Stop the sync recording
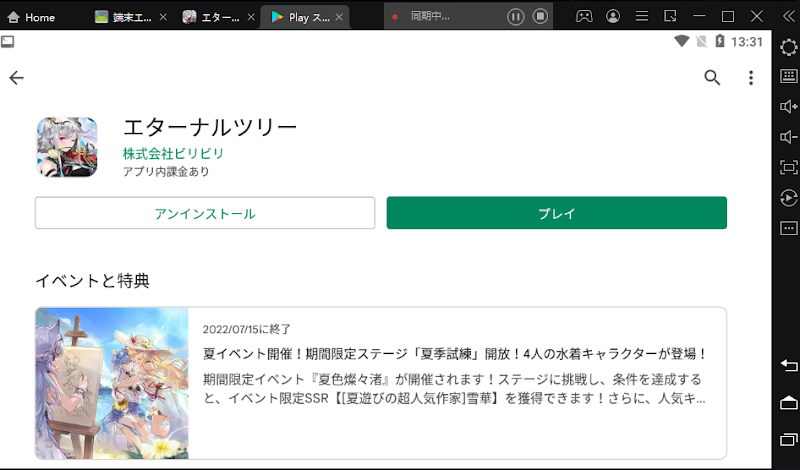The height and width of the screenshot is (470, 800). [540, 17]
